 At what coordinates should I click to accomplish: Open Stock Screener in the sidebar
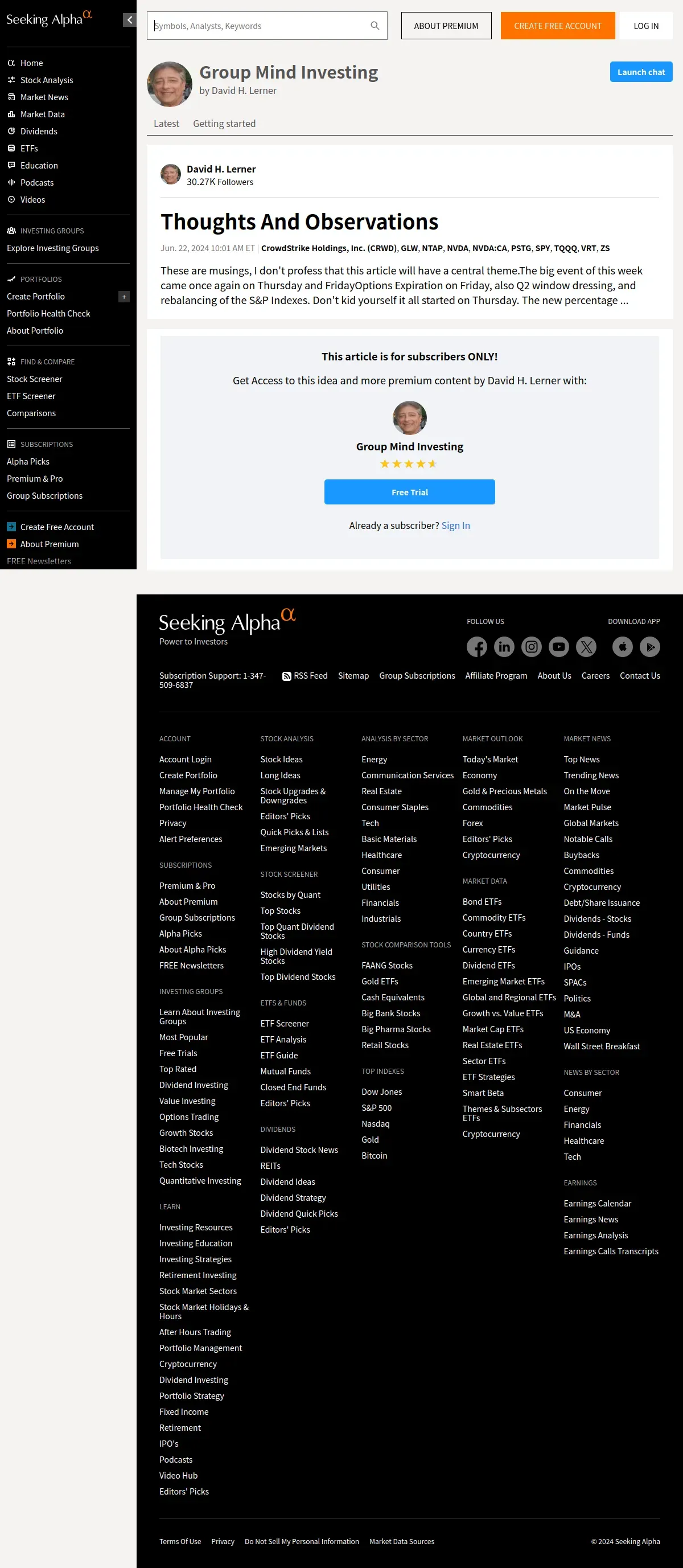(35, 379)
